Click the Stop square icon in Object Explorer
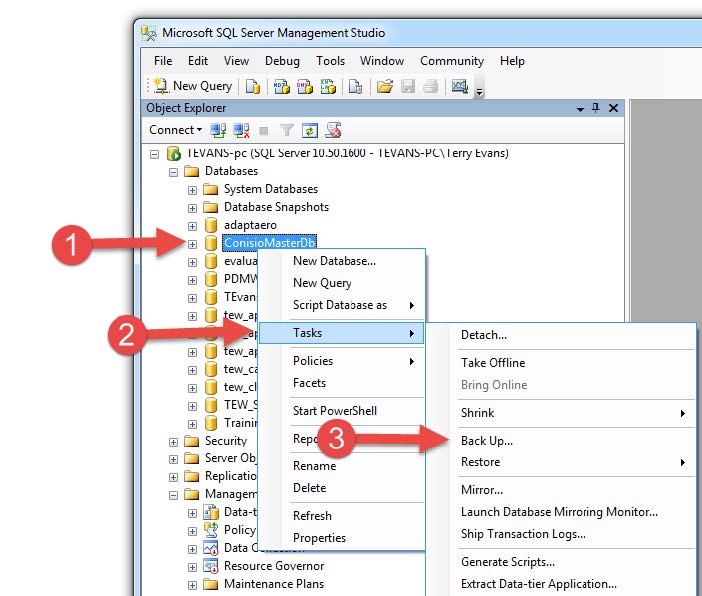Screen dimensions: 702x596 264,131
